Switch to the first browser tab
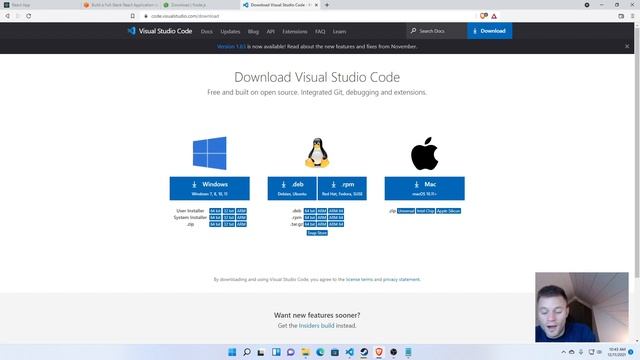The height and width of the screenshot is (360, 640). click(x=39, y=5)
